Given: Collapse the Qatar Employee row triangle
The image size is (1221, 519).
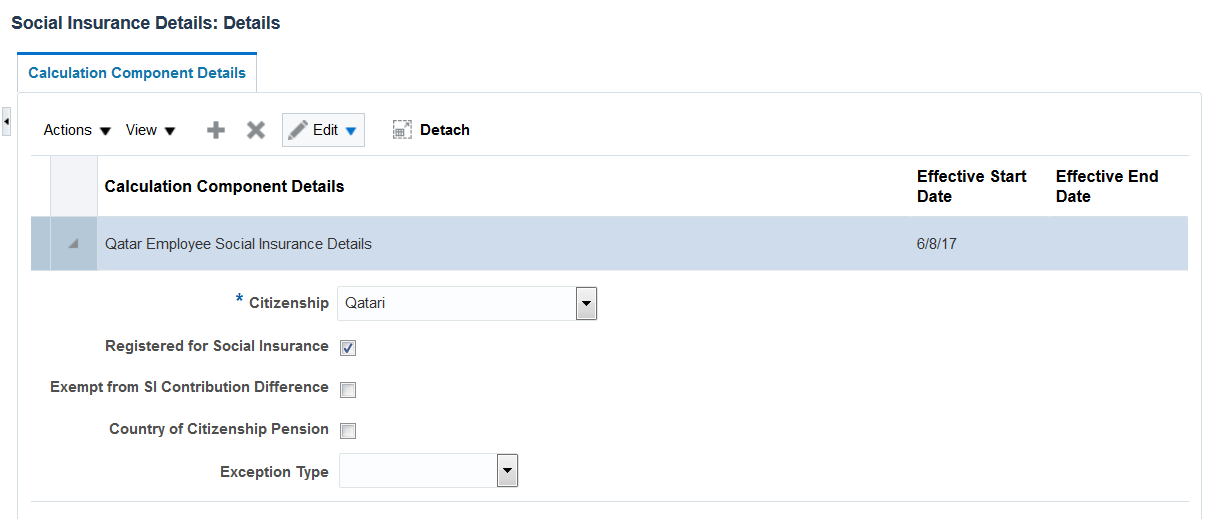Looking at the screenshot, I should coord(74,244).
